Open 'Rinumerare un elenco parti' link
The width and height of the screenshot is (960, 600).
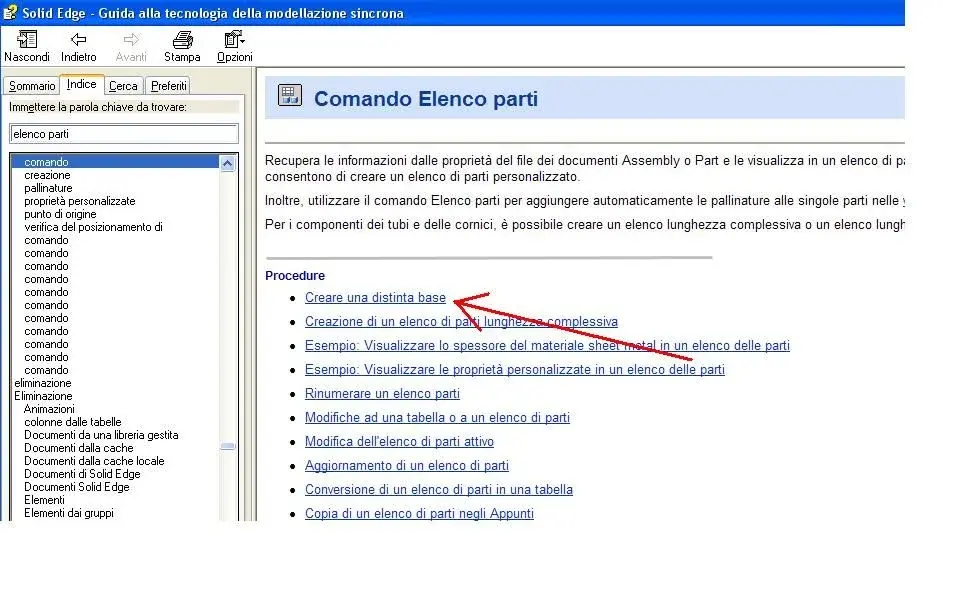[x=382, y=394]
